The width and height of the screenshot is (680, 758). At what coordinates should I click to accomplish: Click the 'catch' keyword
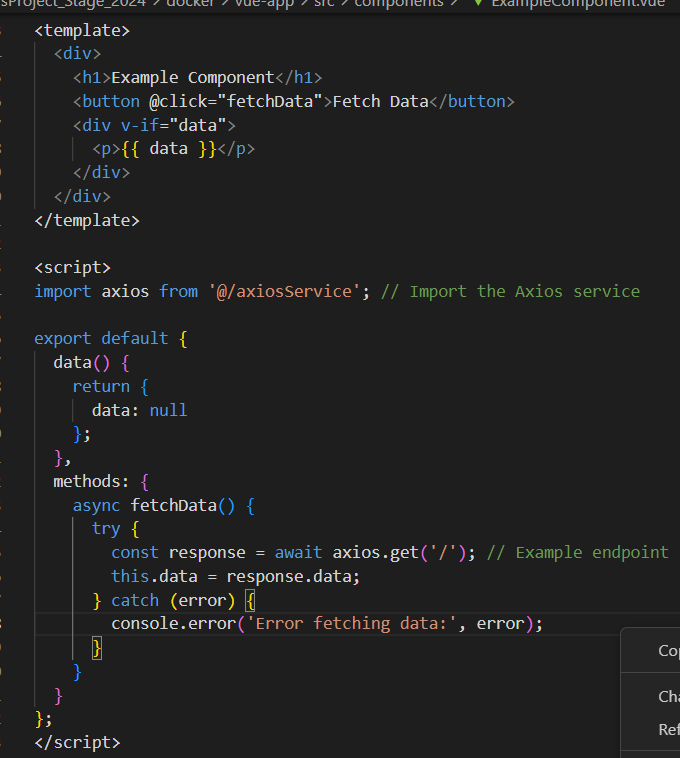[x=135, y=600]
